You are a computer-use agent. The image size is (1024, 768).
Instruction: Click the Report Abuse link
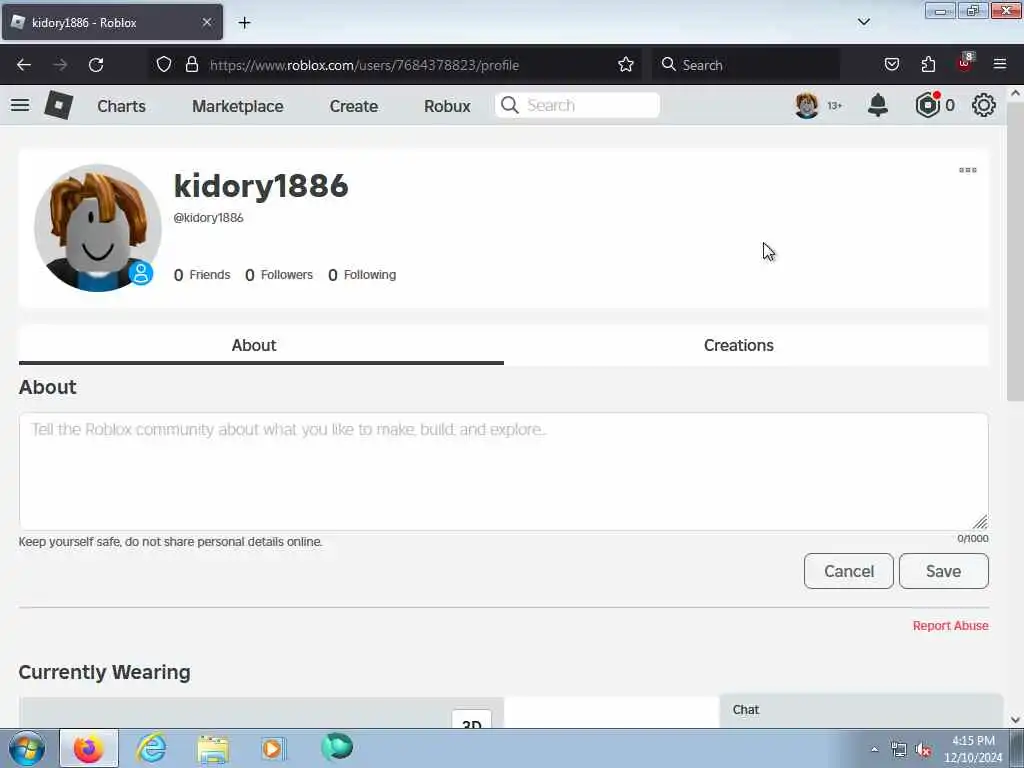(950, 626)
